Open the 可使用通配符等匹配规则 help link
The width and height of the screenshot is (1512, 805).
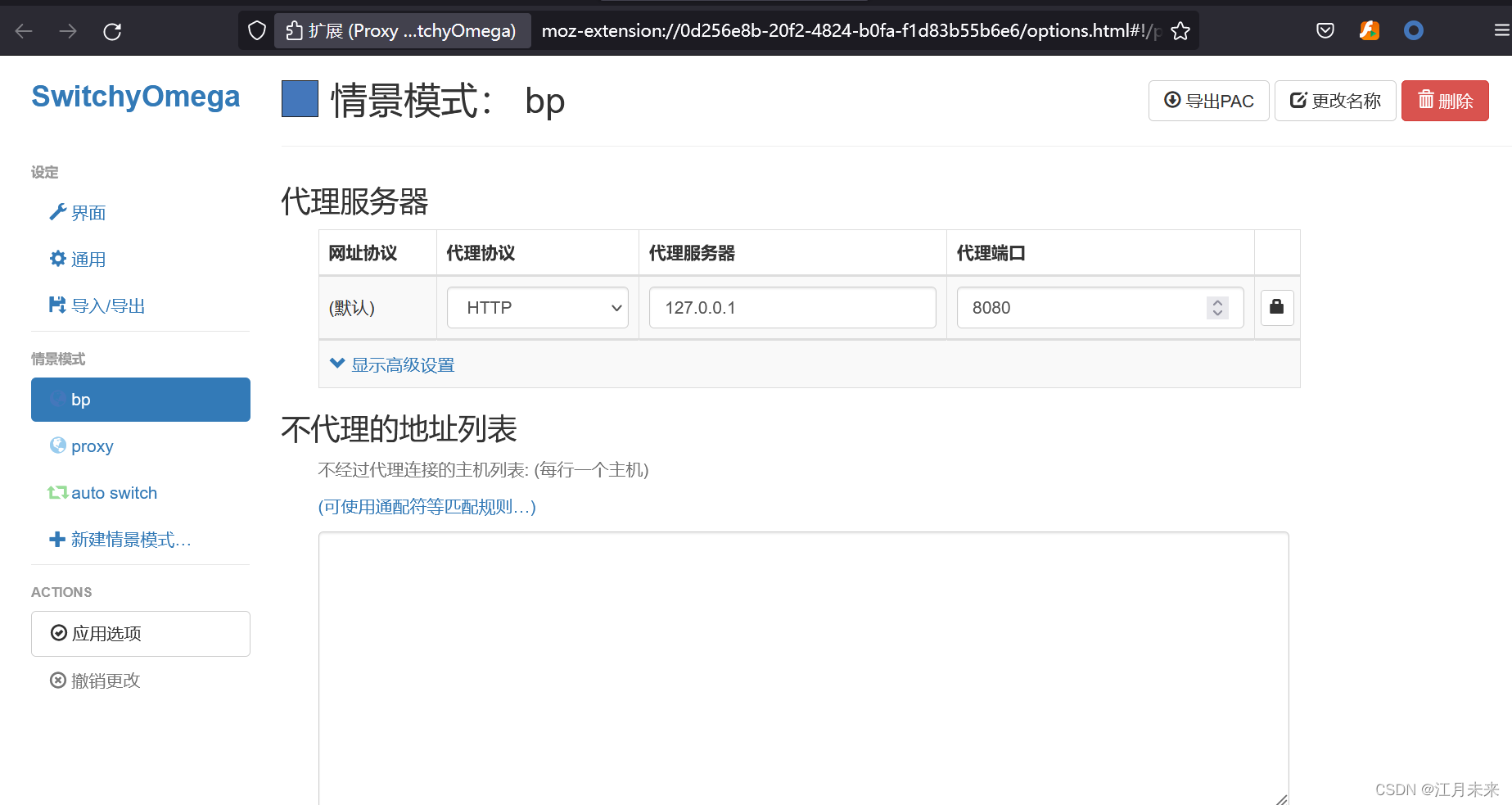click(427, 507)
